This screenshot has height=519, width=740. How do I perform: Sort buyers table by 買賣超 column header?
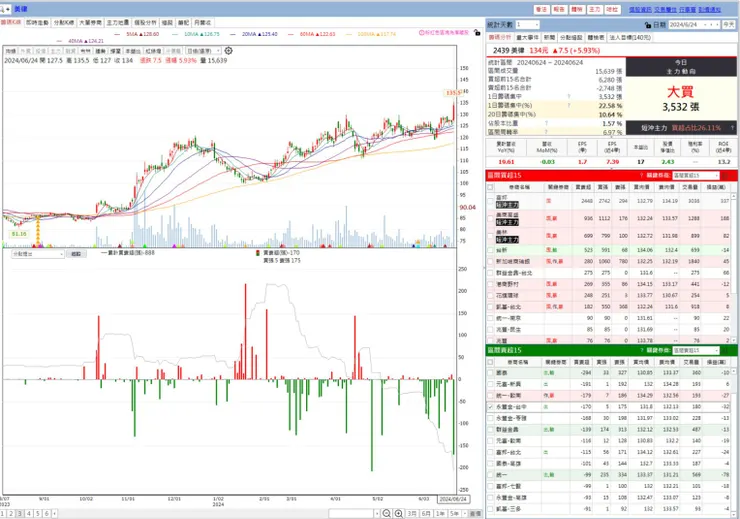click(583, 187)
